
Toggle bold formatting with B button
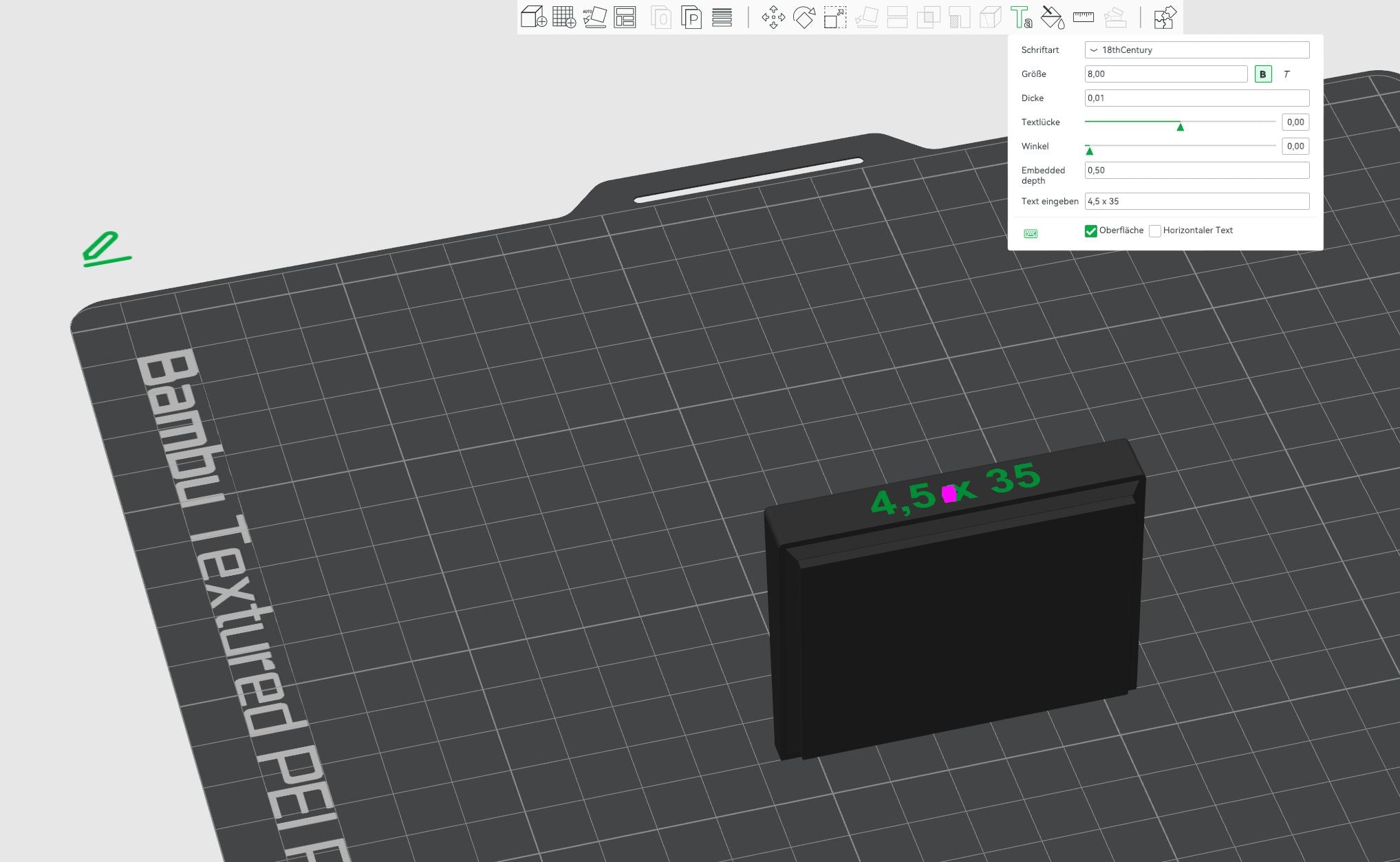pos(1263,73)
